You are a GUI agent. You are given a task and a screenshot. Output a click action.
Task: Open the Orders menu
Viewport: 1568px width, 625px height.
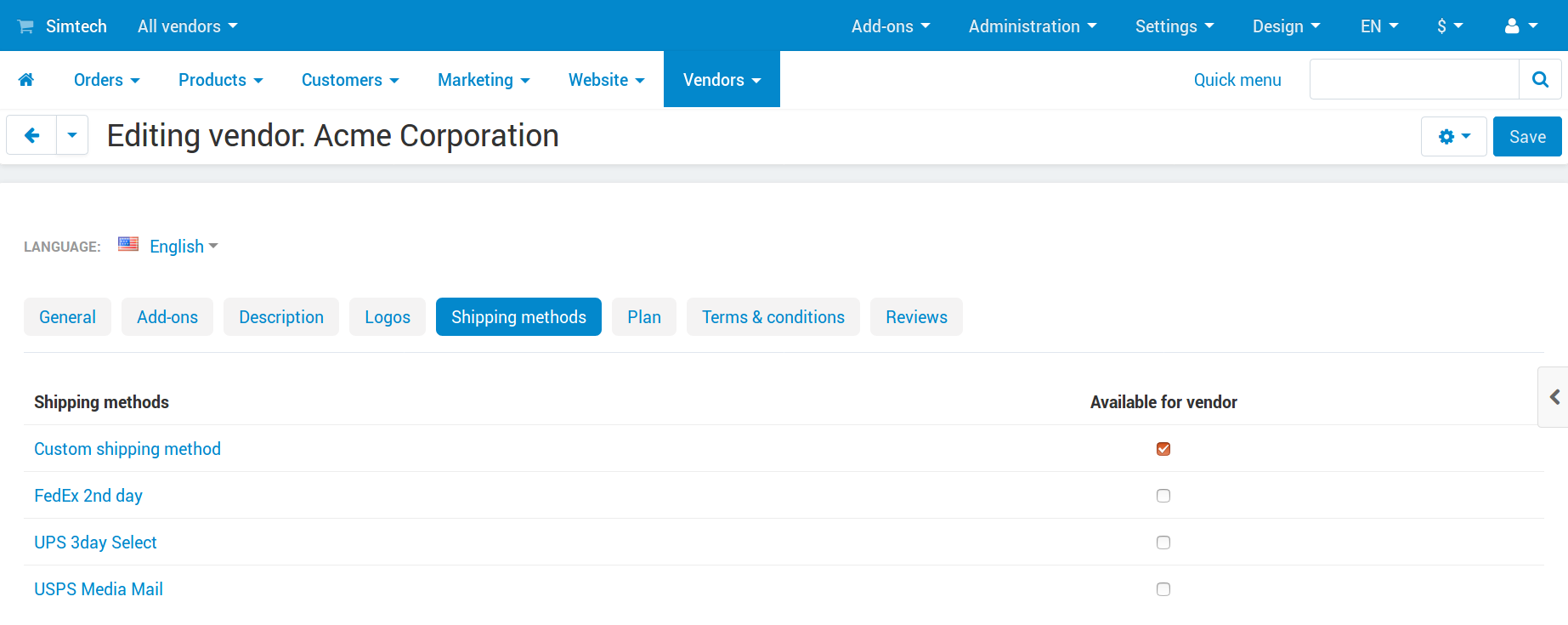107,80
